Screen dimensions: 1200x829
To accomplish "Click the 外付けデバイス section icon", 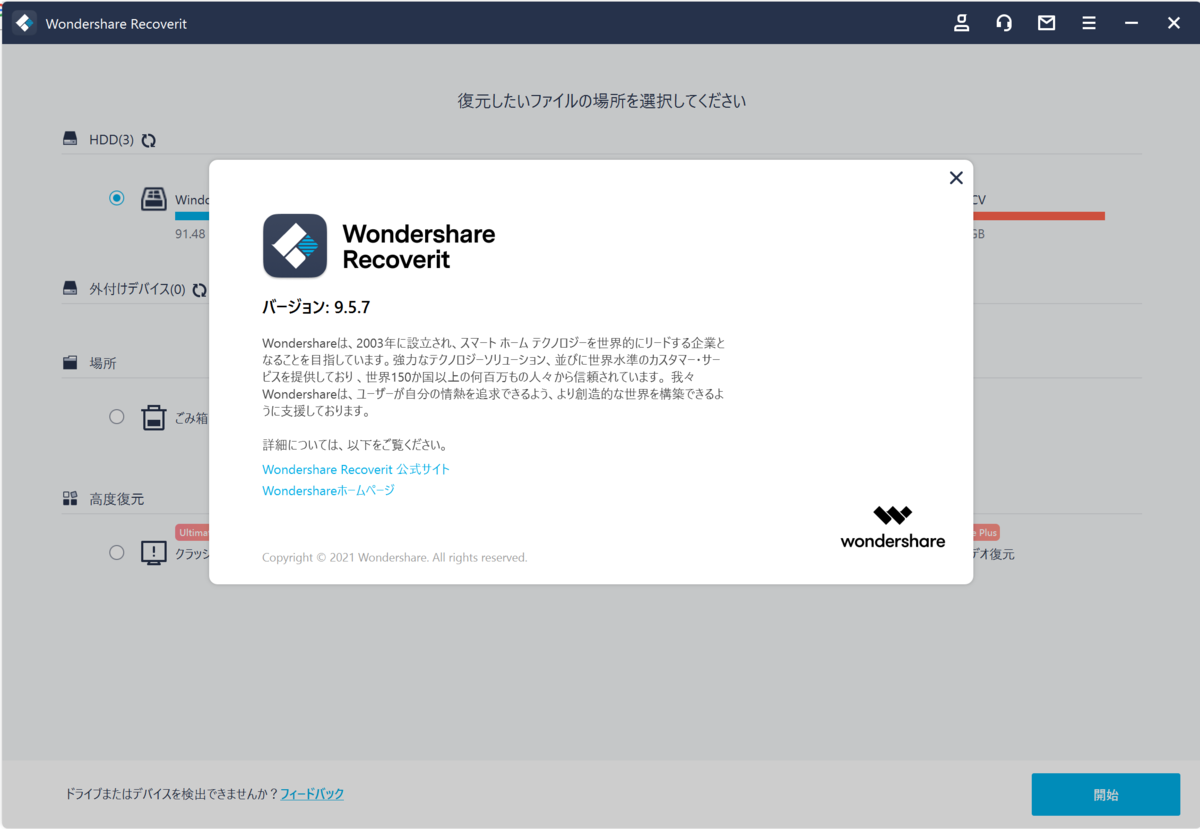I will tap(70, 289).
